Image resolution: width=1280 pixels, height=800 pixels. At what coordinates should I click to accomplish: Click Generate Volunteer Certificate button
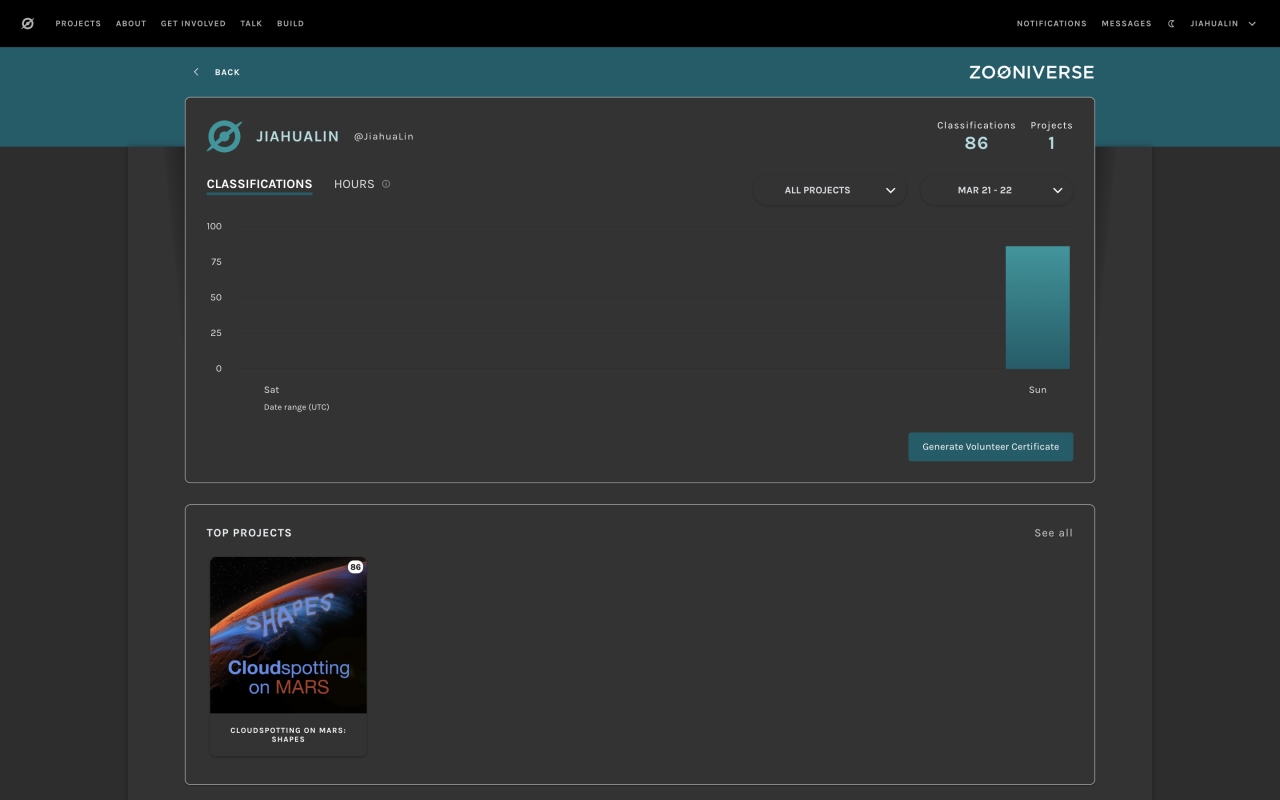click(x=990, y=447)
